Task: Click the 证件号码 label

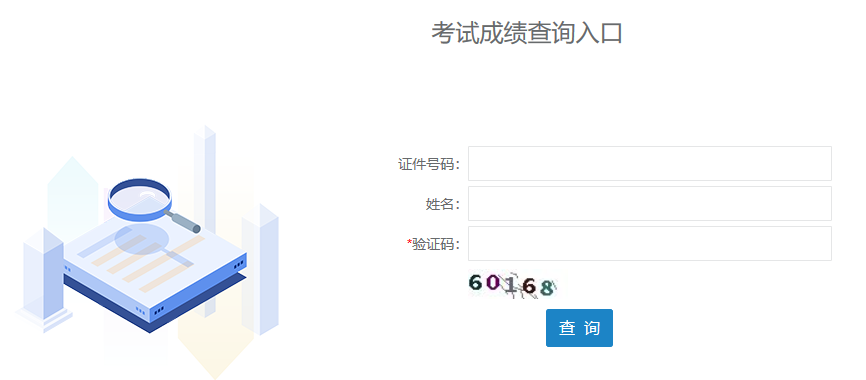Action: coord(429,164)
